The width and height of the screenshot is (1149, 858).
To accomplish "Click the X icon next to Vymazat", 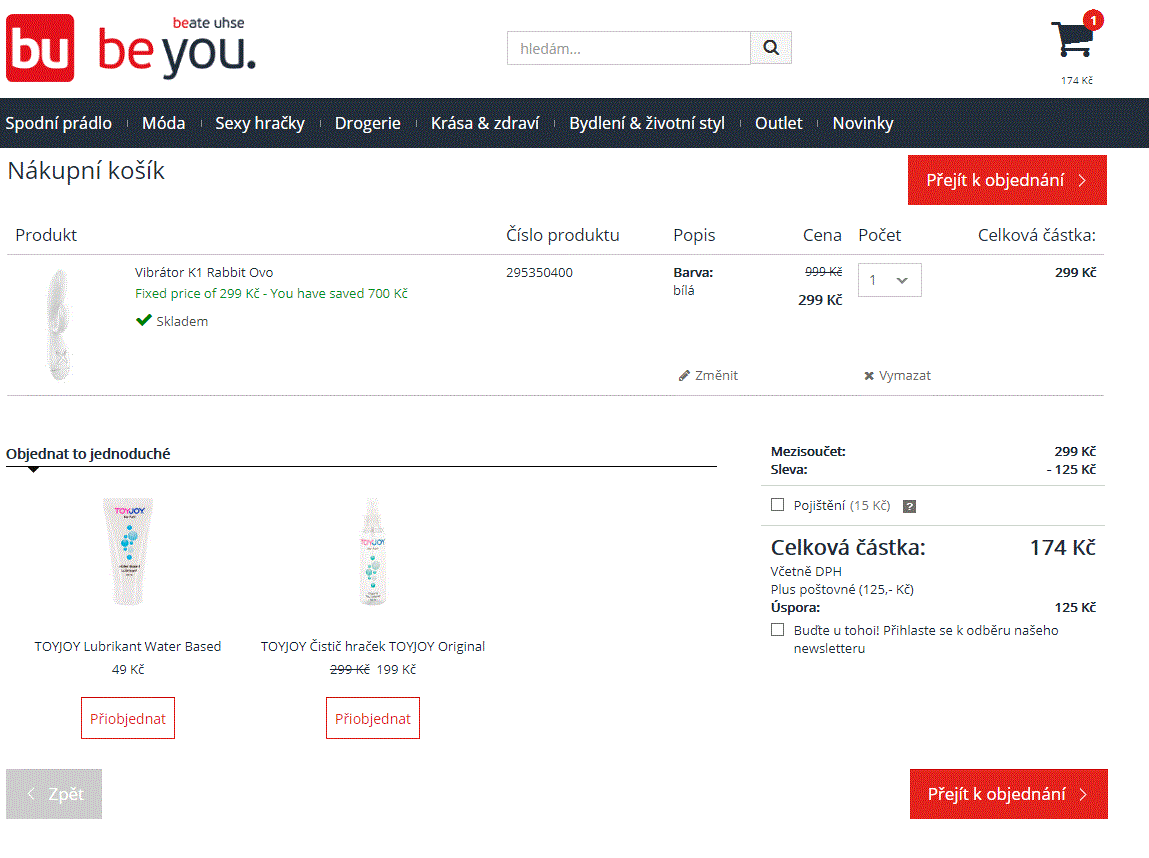I will [x=869, y=376].
